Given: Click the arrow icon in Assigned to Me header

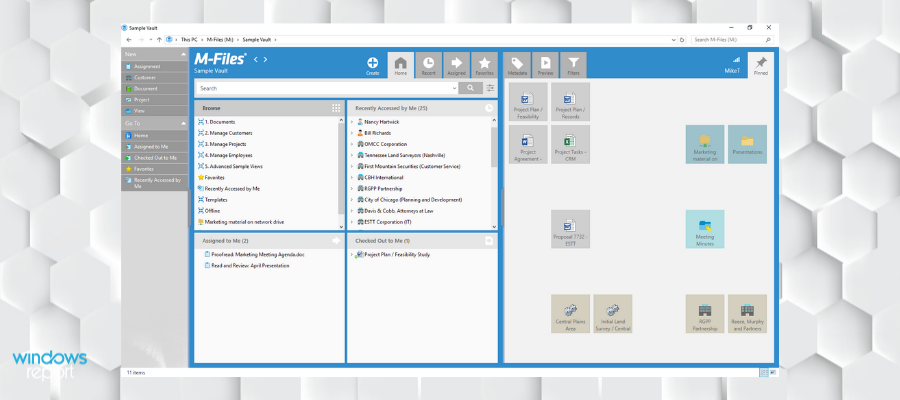Looking at the screenshot, I should pos(336,241).
